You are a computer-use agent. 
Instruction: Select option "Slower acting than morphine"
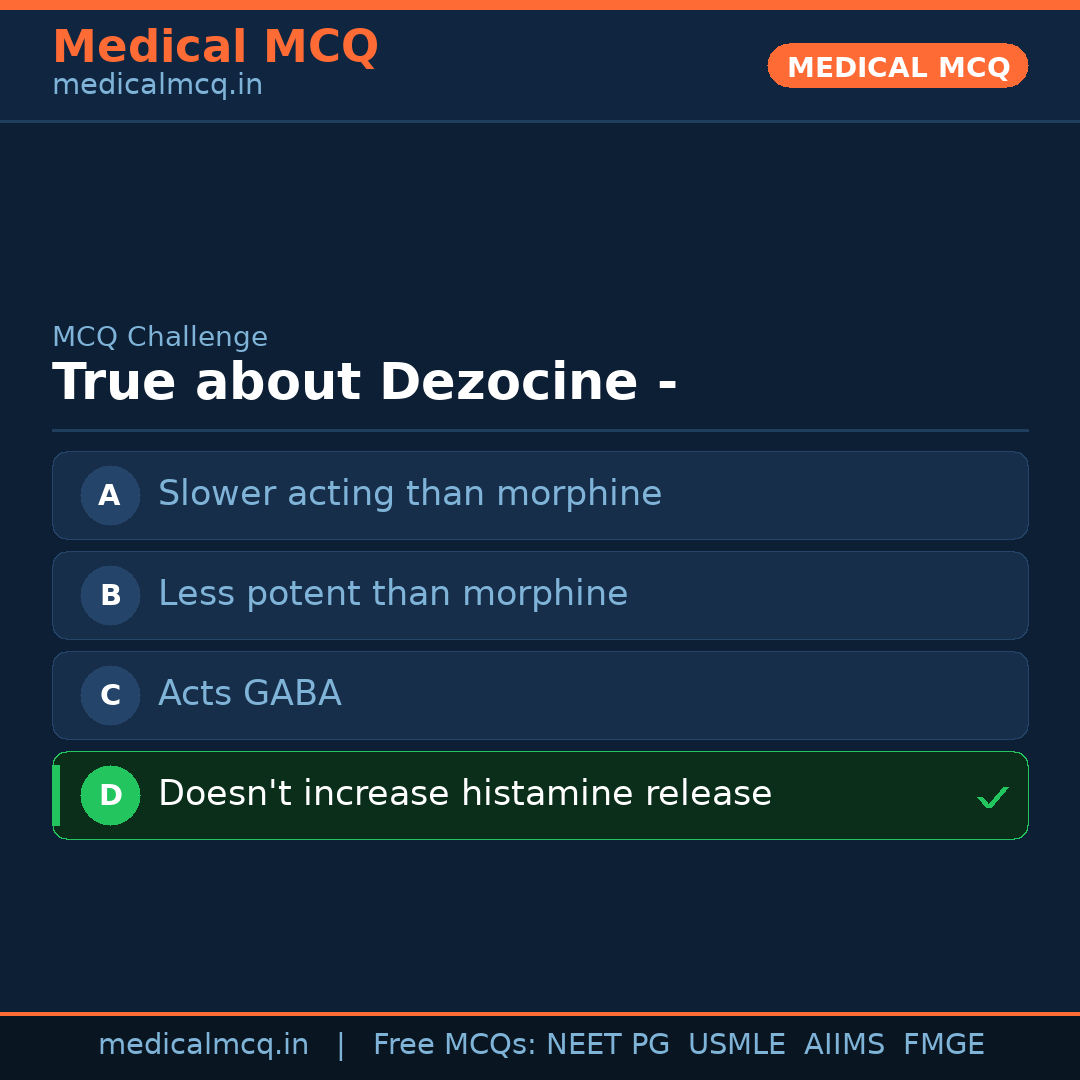click(x=410, y=494)
